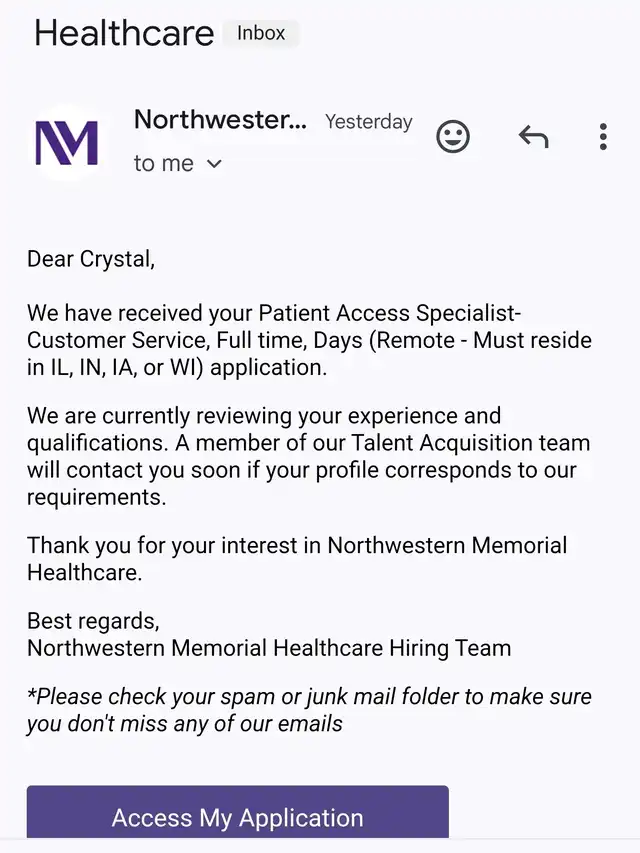Tap the Northwestern Memorial Healthcare Hiring Team signature

pyautogui.click(x=269, y=648)
